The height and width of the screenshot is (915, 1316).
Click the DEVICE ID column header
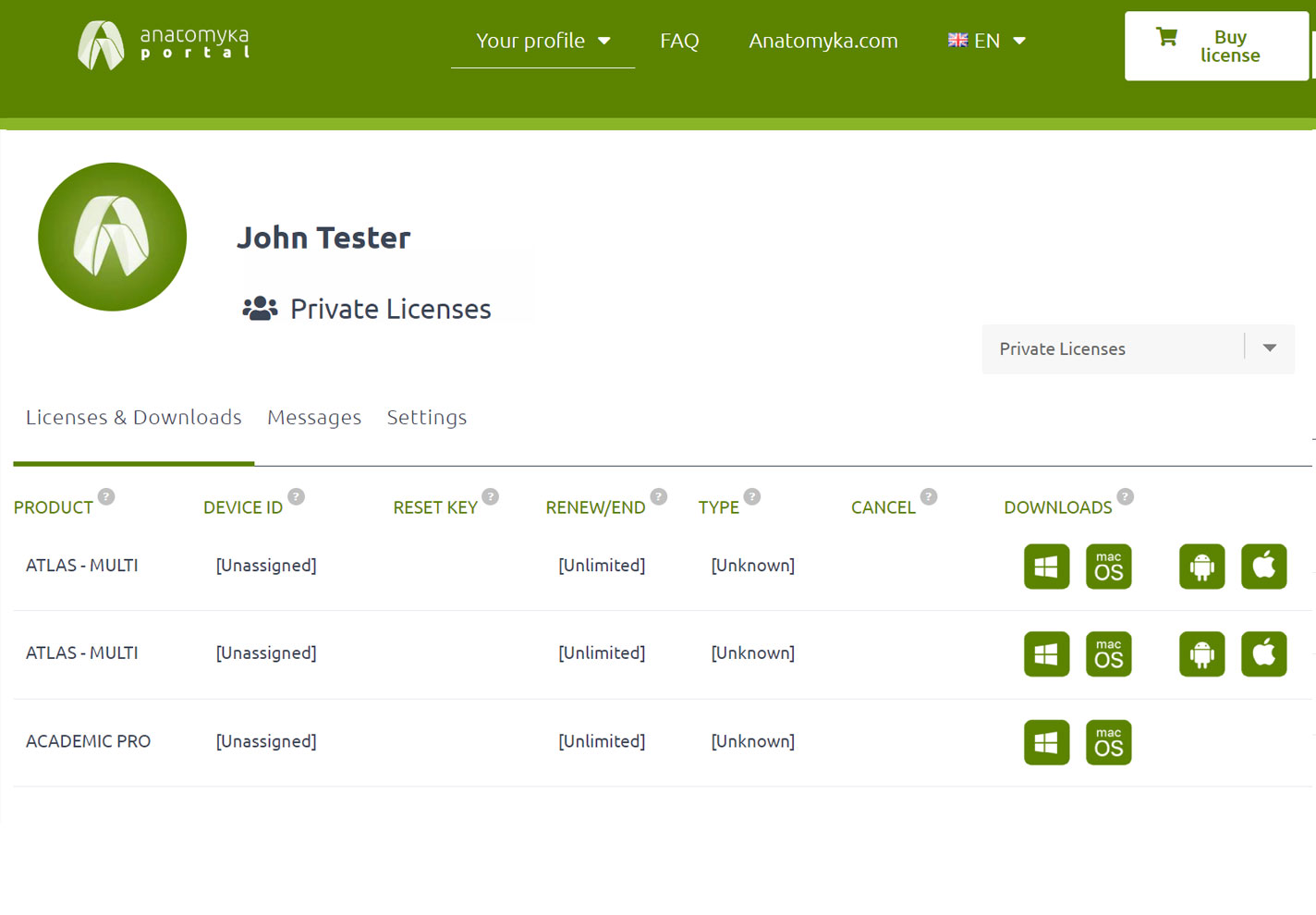tap(243, 507)
